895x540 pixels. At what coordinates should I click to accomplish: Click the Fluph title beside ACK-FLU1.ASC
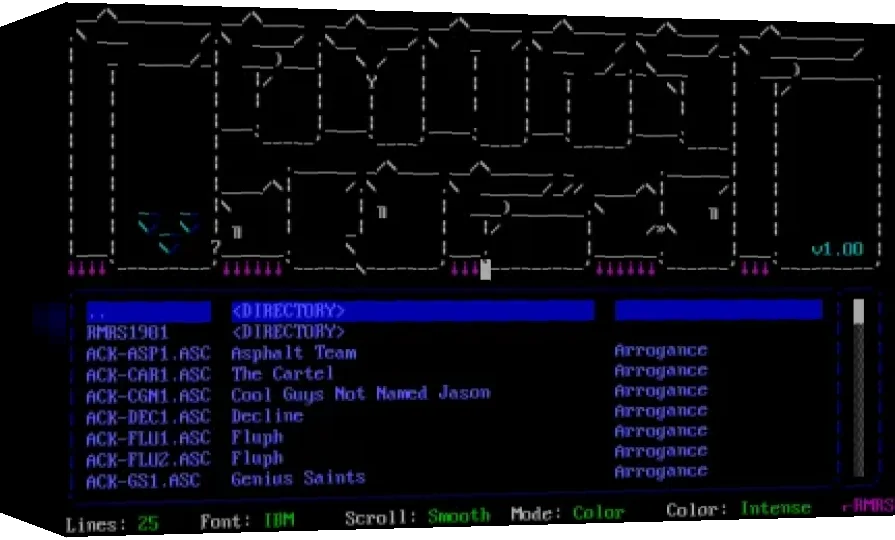[x=257, y=437]
